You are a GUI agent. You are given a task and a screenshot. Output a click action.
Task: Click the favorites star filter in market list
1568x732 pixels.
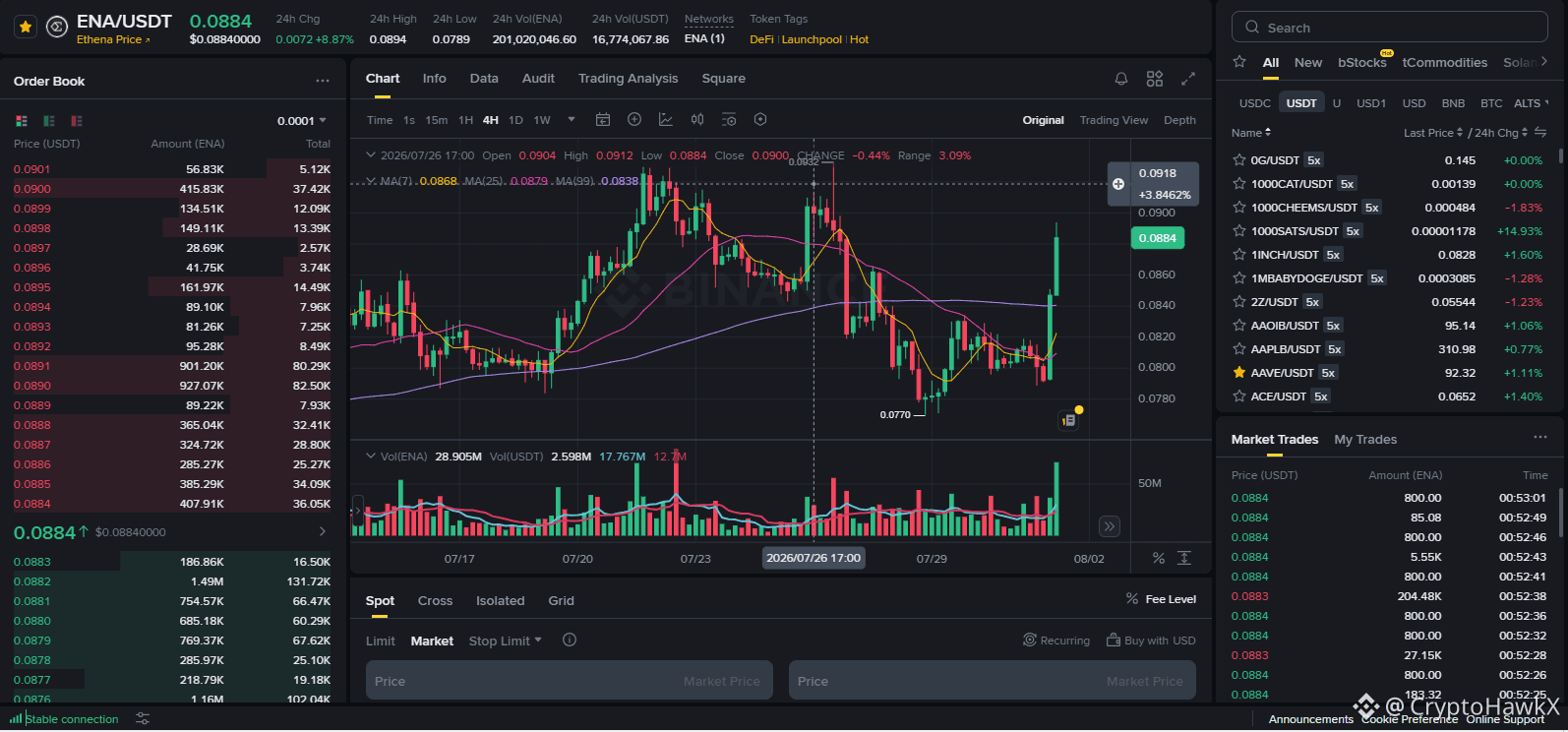1239,62
